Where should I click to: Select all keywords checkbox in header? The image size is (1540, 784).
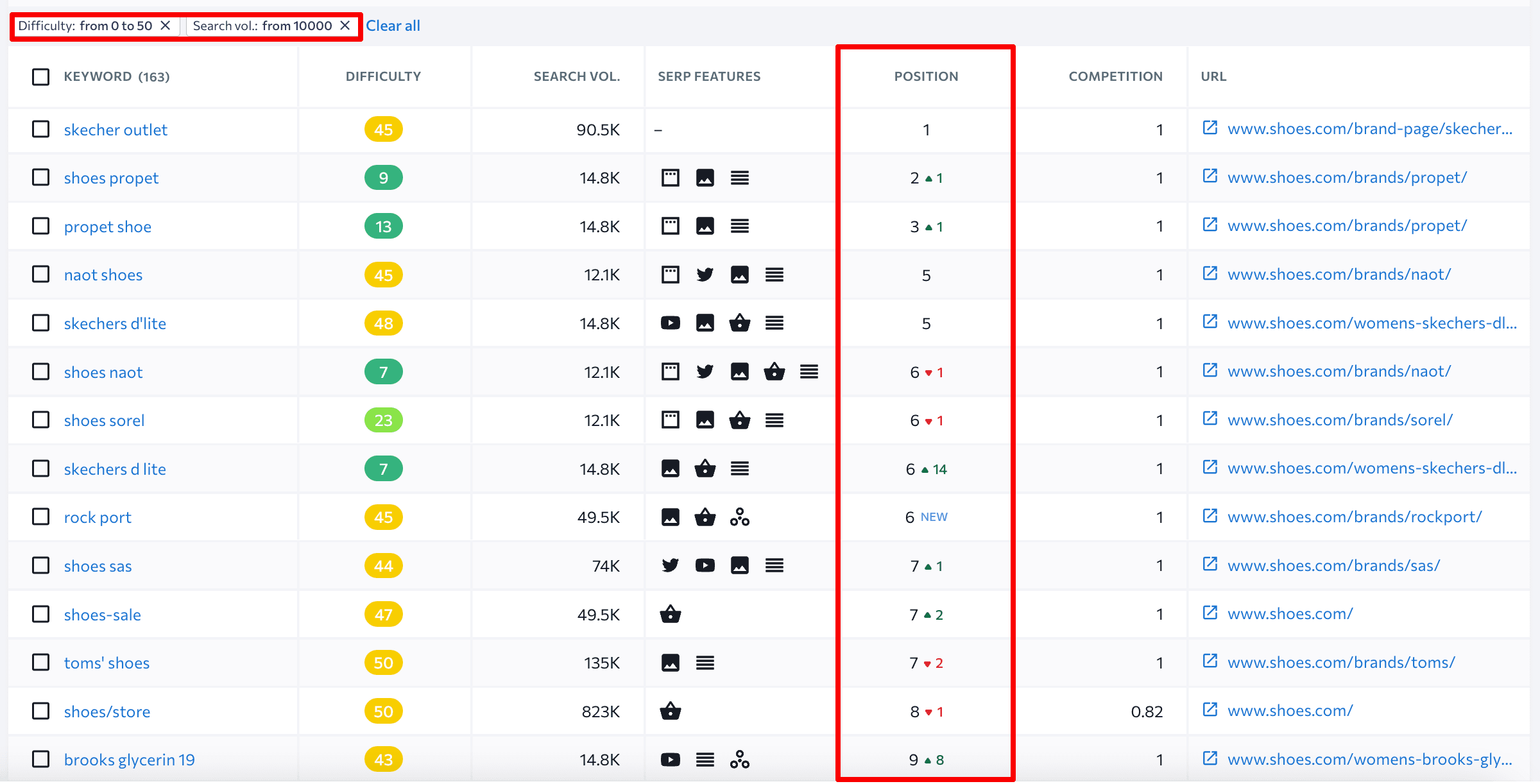coord(41,77)
